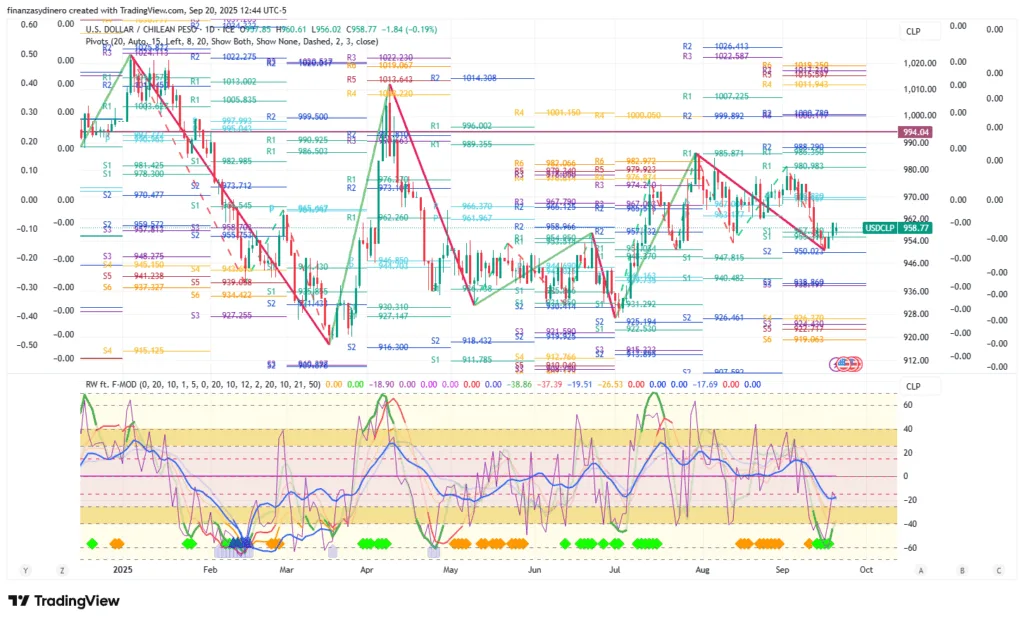Image resolution: width=1024 pixels, height=622 pixels.
Task: Click the Oct label on time axis
Action: (866, 570)
